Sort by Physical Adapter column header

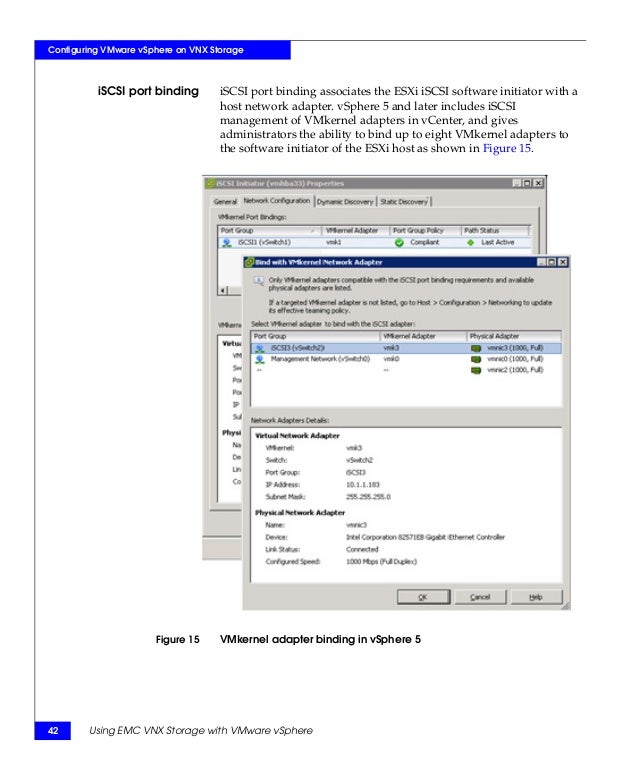[514, 336]
